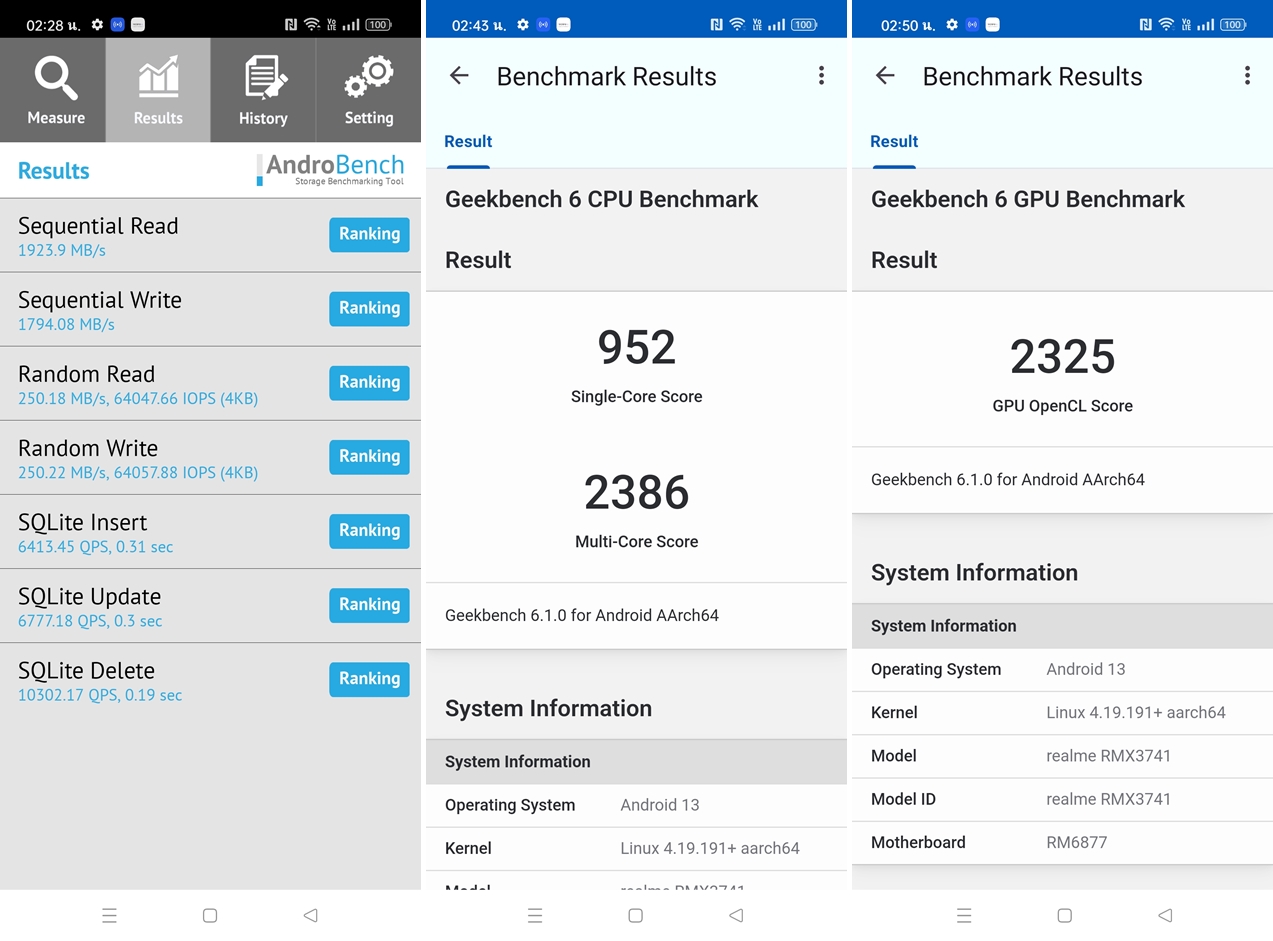Select the SQLite Update result row
This screenshot has height=941, width=1273.
pos(210,606)
